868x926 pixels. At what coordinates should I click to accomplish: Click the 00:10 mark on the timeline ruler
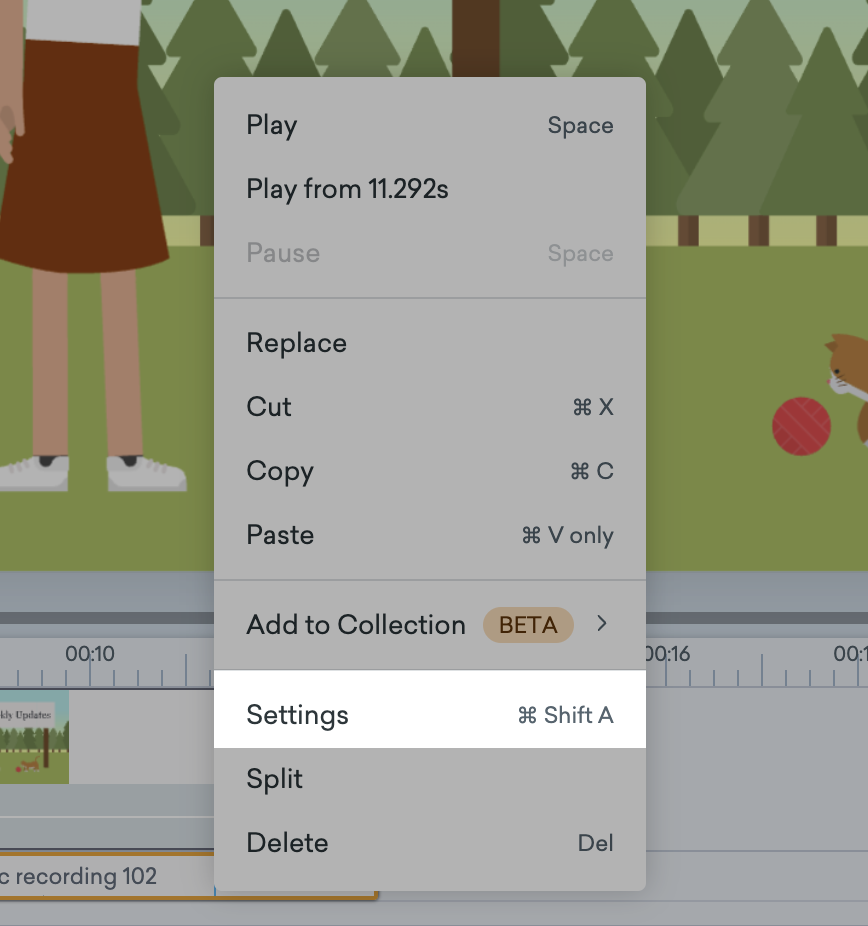(x=92, y=653)
